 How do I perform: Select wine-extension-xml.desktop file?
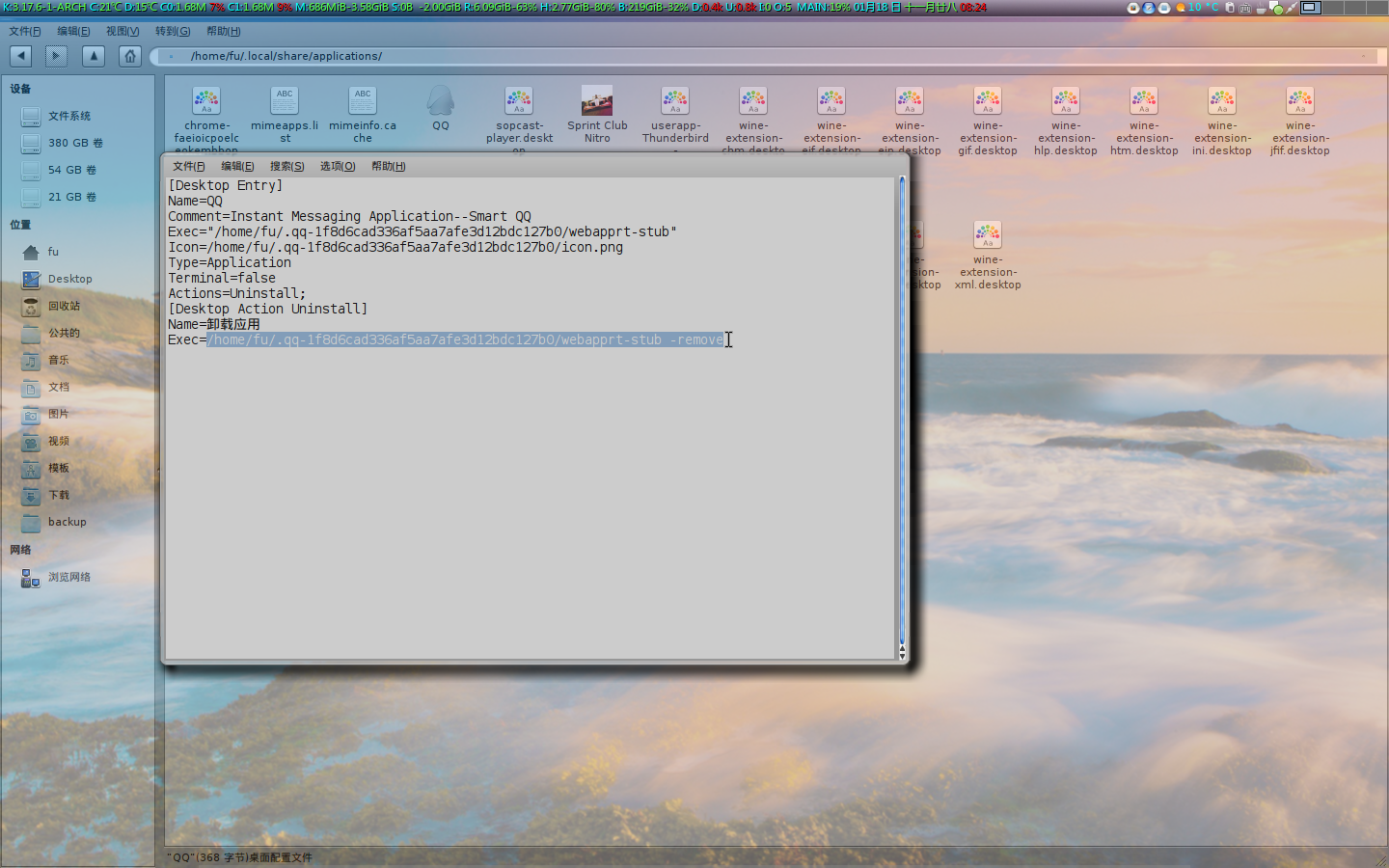pos(988,255)
